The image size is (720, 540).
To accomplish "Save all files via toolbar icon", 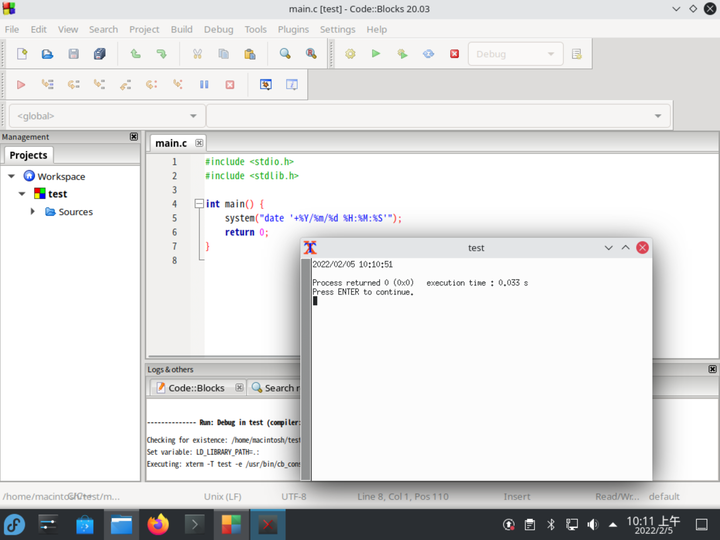I will tap(100, 54).
